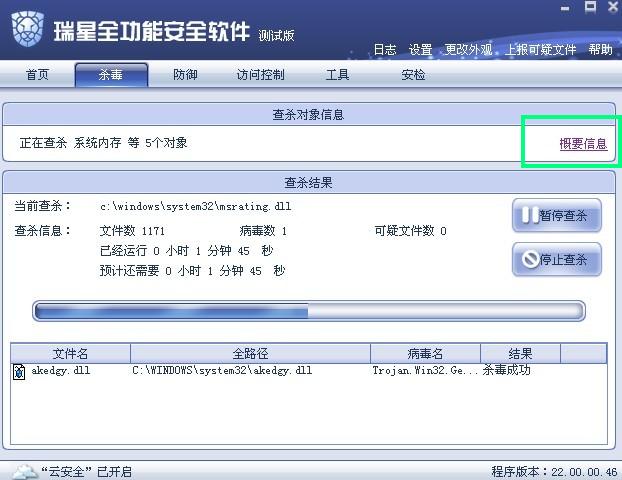Click the 病毒数 1 value

[263, 231]
